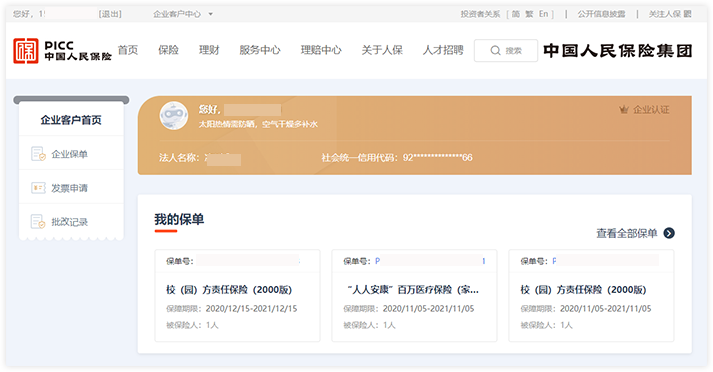Open the policy card dated 2020/12/15-2021/12/15
The height and width of the screenshot is (372, 713).
coord(237,296)
